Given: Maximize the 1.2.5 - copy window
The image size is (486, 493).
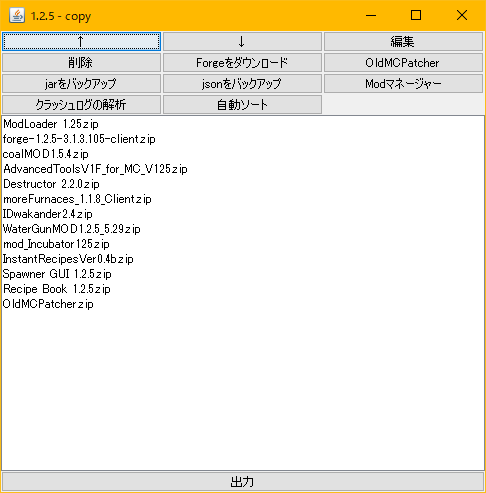Looking at the screenshot, I should (x=416, y=15).
